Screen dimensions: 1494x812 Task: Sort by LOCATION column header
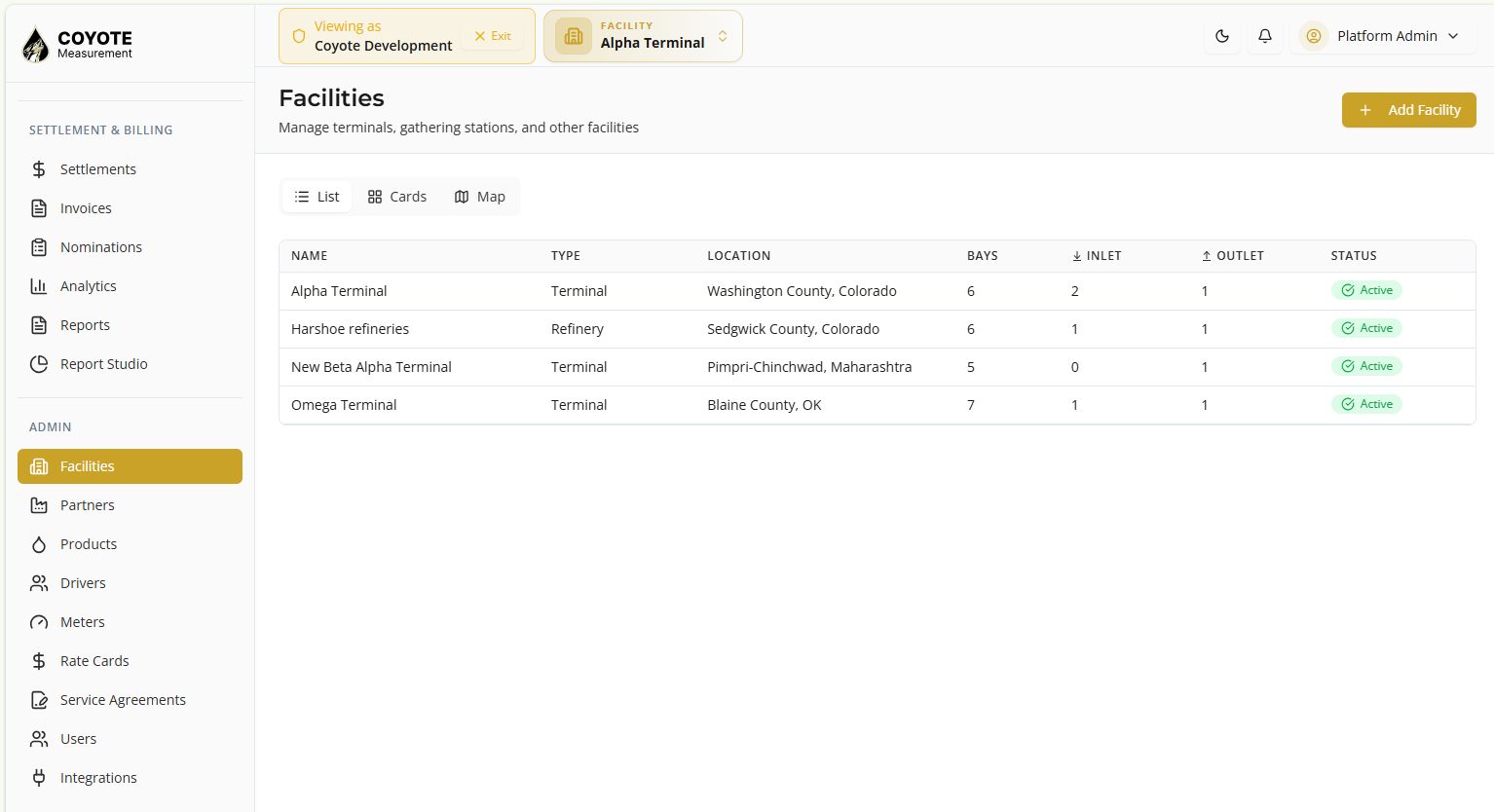point(739,256)
